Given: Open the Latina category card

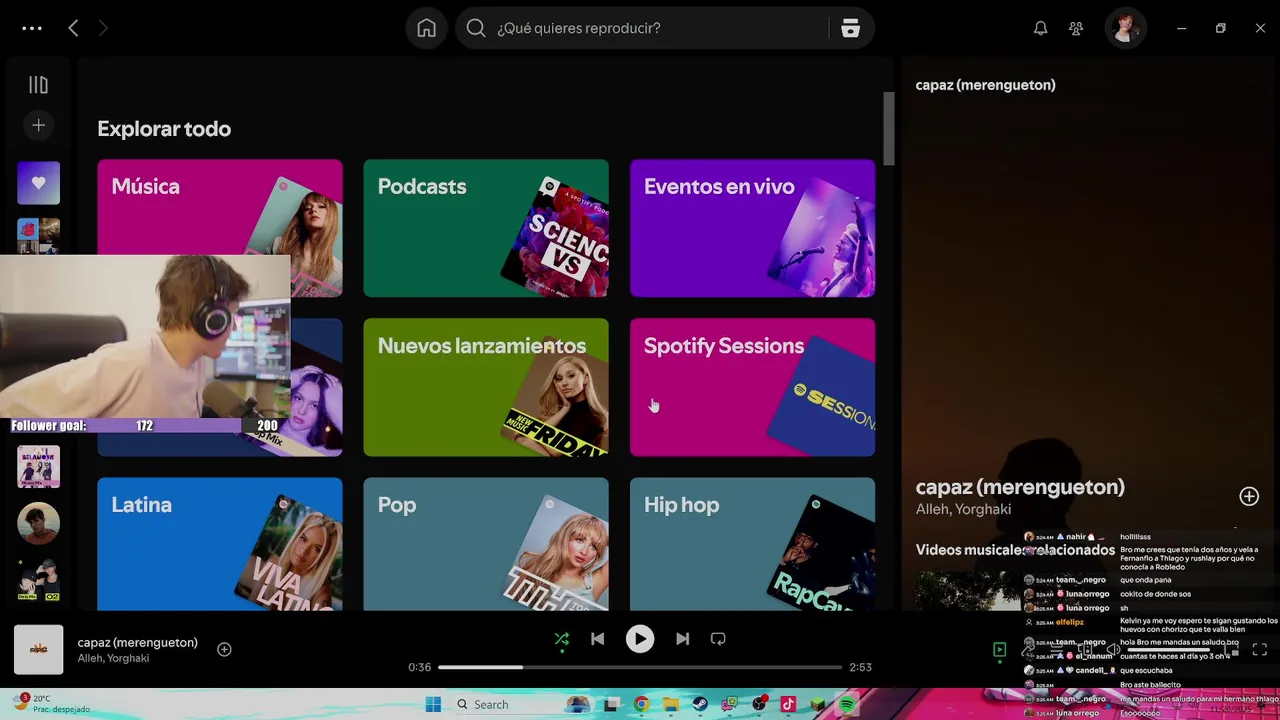Looking at the screenshot, I should (219, 544).
